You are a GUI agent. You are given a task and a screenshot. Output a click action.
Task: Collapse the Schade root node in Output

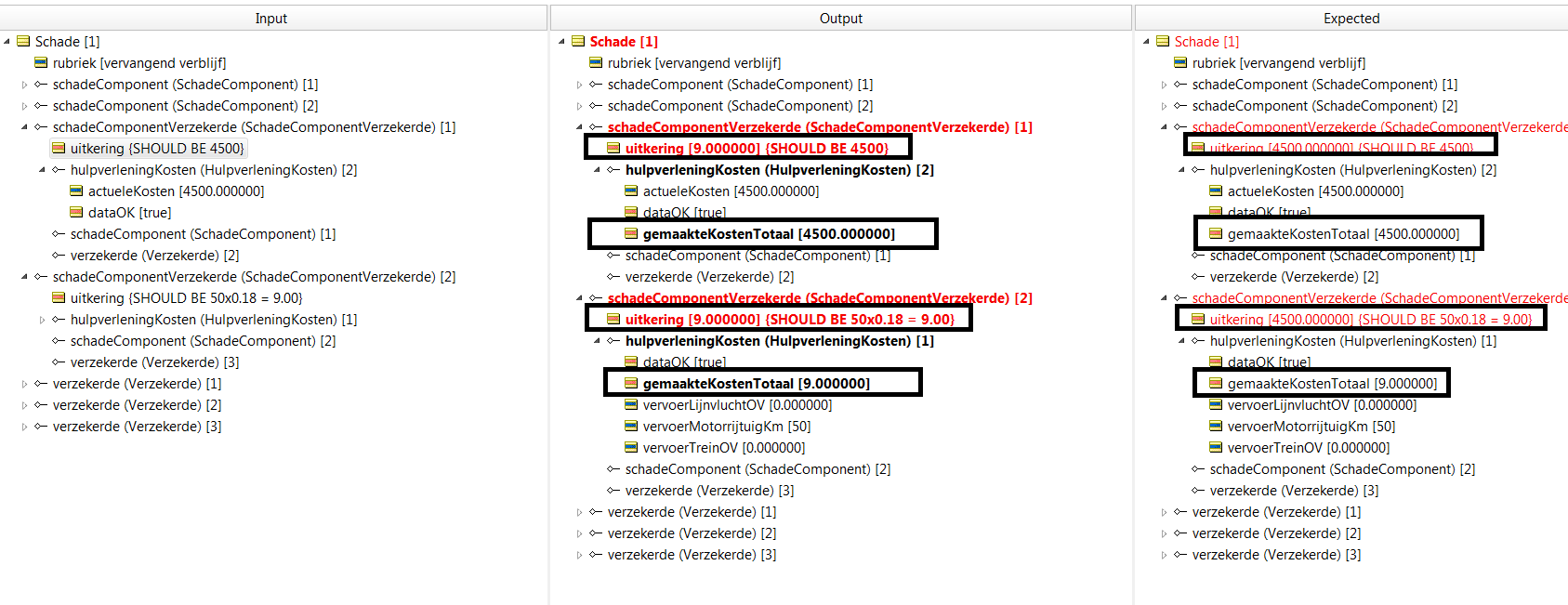[561, 42]
